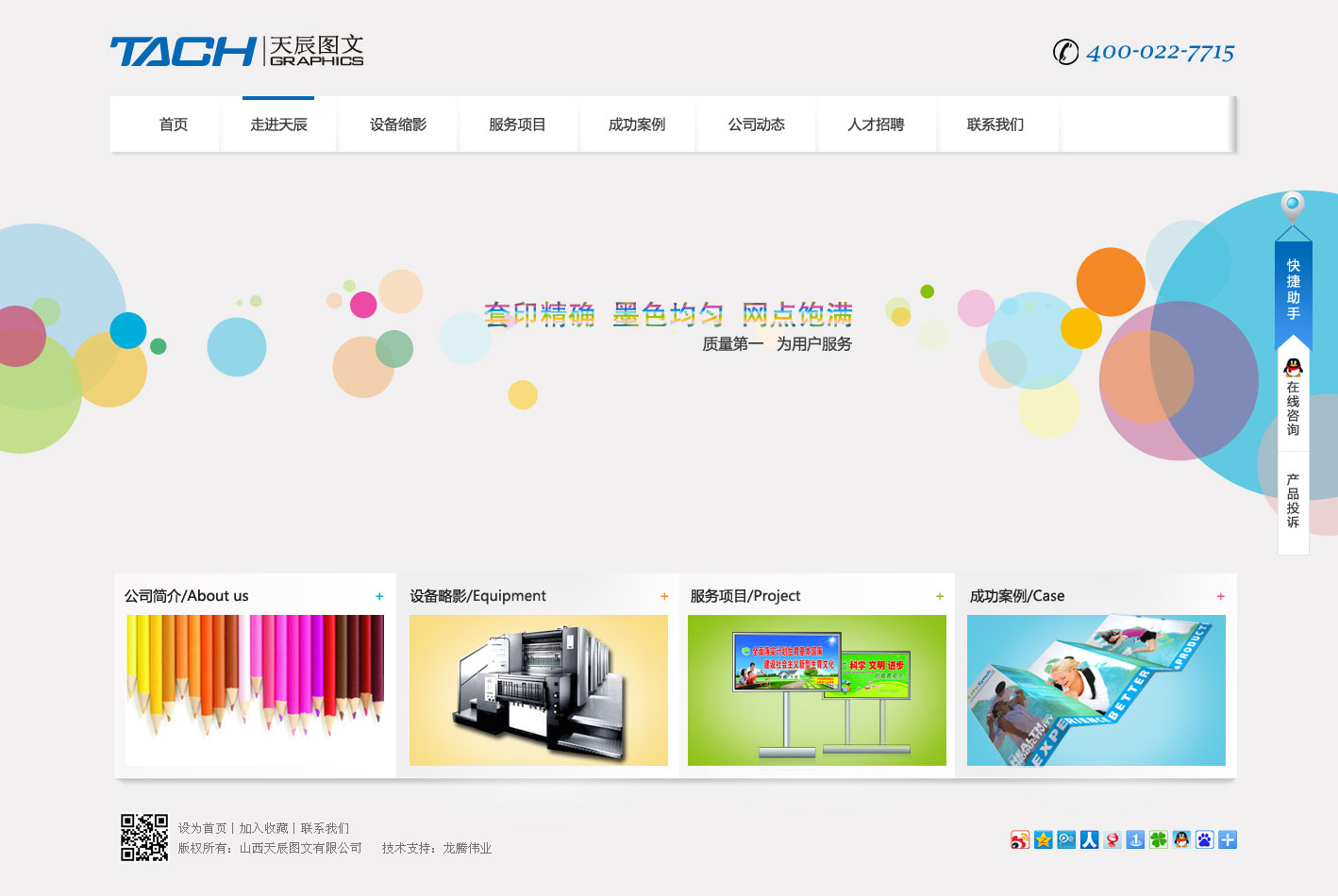
Task: Share to QZone yellow star icon
Action: pos(1043,839)
